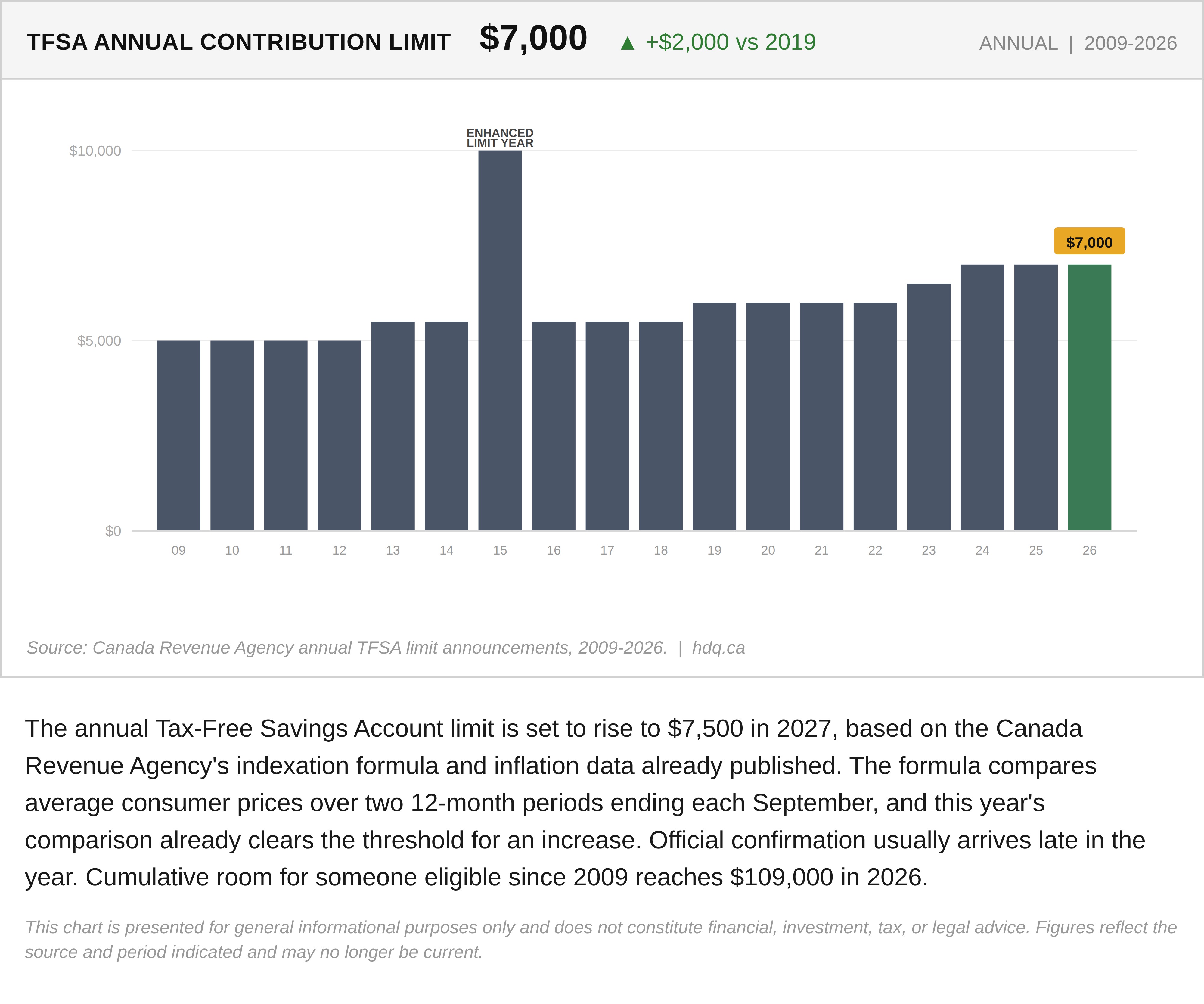Click the 'hdq.ca' source attribution
Viewport: 1204px width, 1004px height.
(x=718, y=648)
